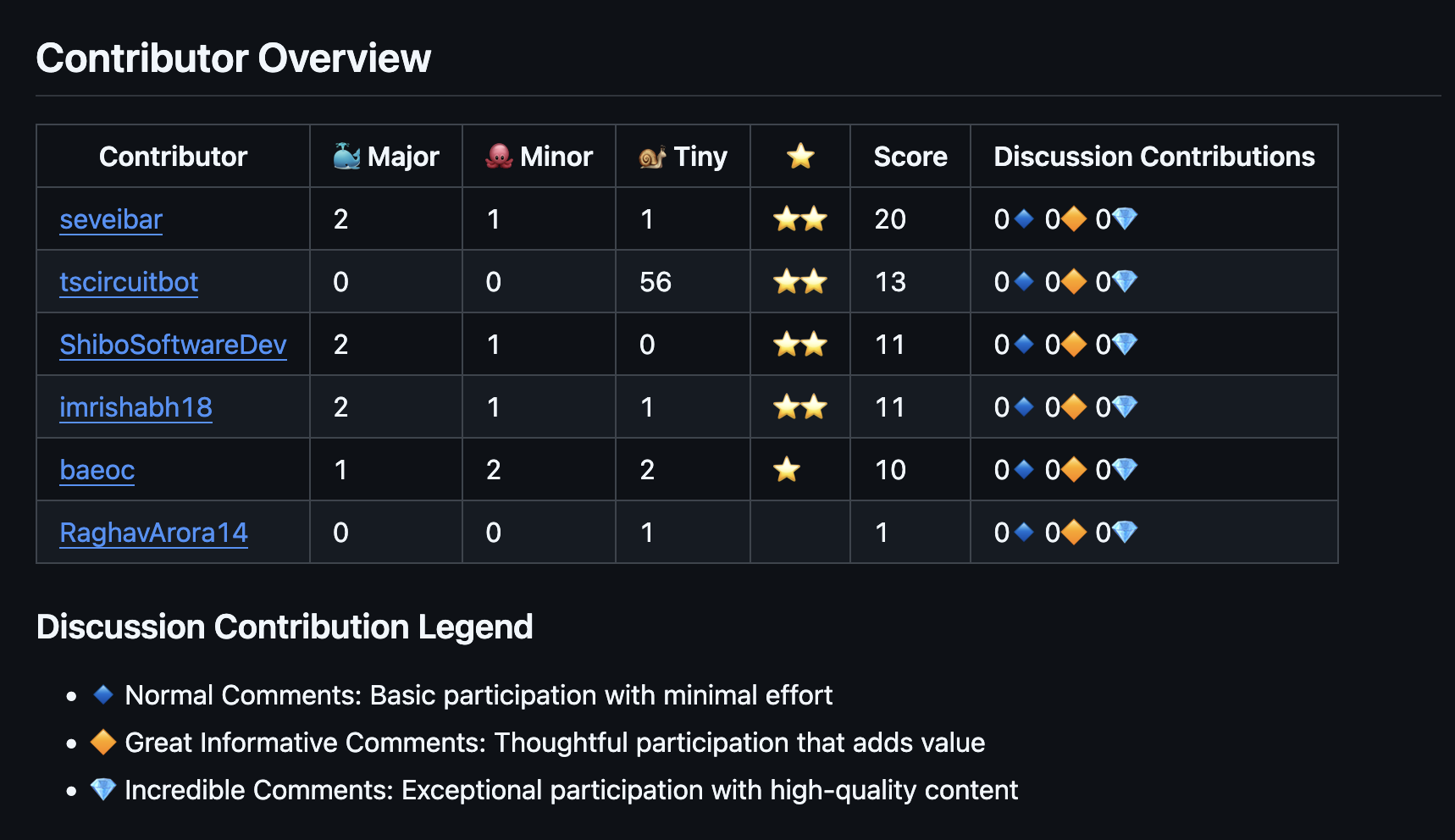Viewport: 1455px width, 840px height.
Task: Open the RaghavArora14 contributor link
Action: coord(153,533)
